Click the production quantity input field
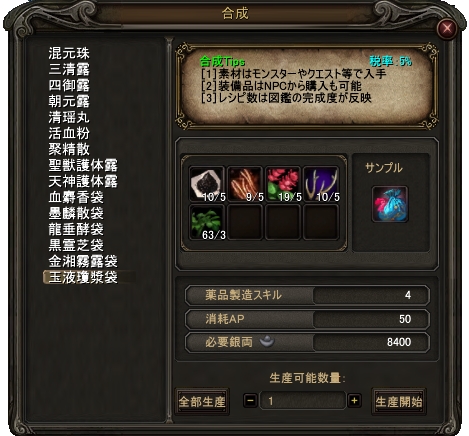This screenshot has height=436, width=469. (x=302, y=400)
